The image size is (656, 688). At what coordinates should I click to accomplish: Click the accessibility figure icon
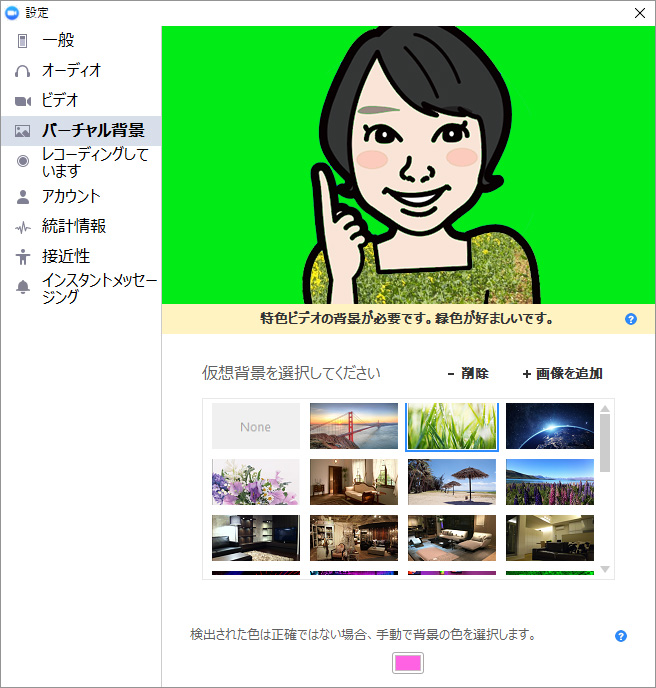(22, 257)
